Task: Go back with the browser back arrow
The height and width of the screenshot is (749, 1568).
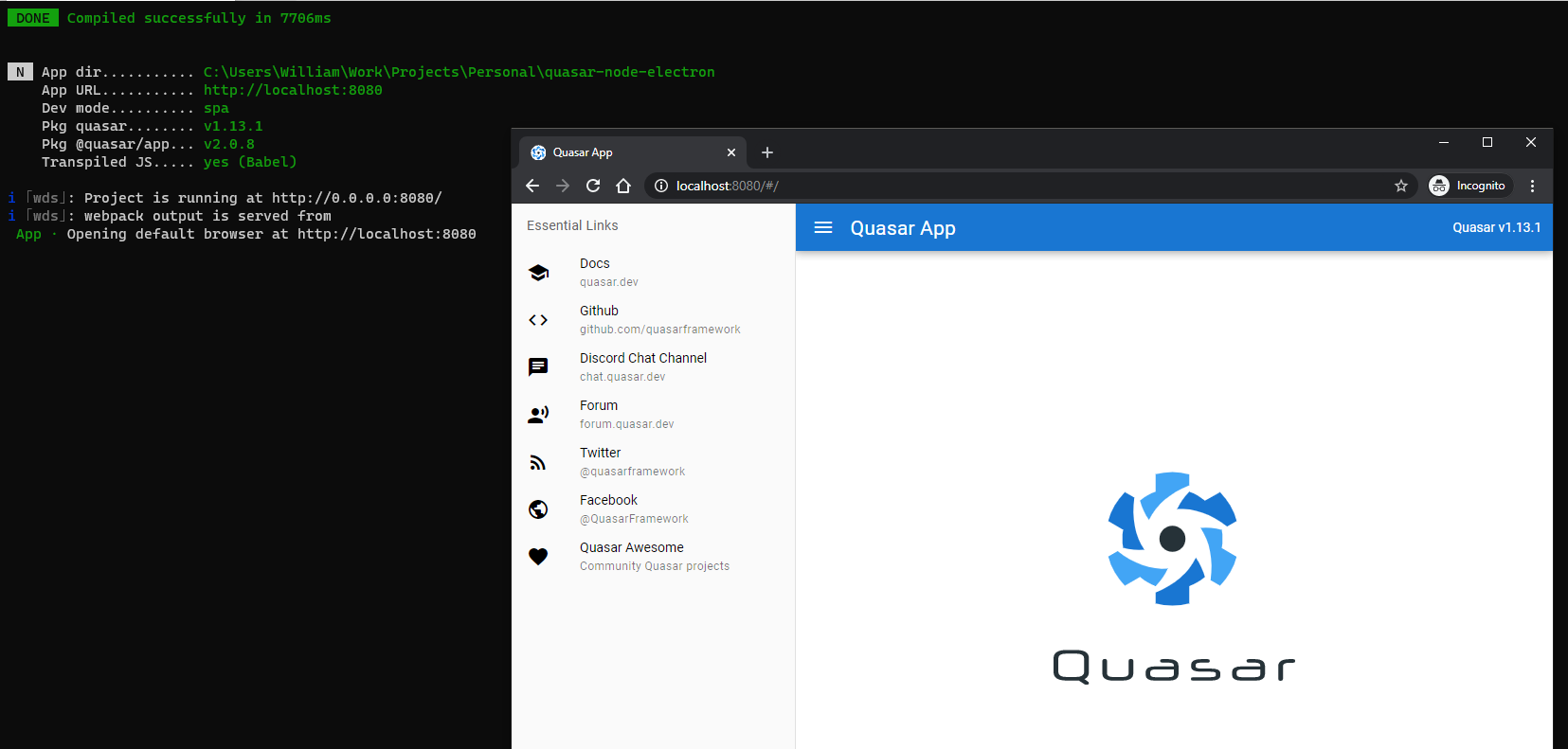Action: tap(532, 186)
